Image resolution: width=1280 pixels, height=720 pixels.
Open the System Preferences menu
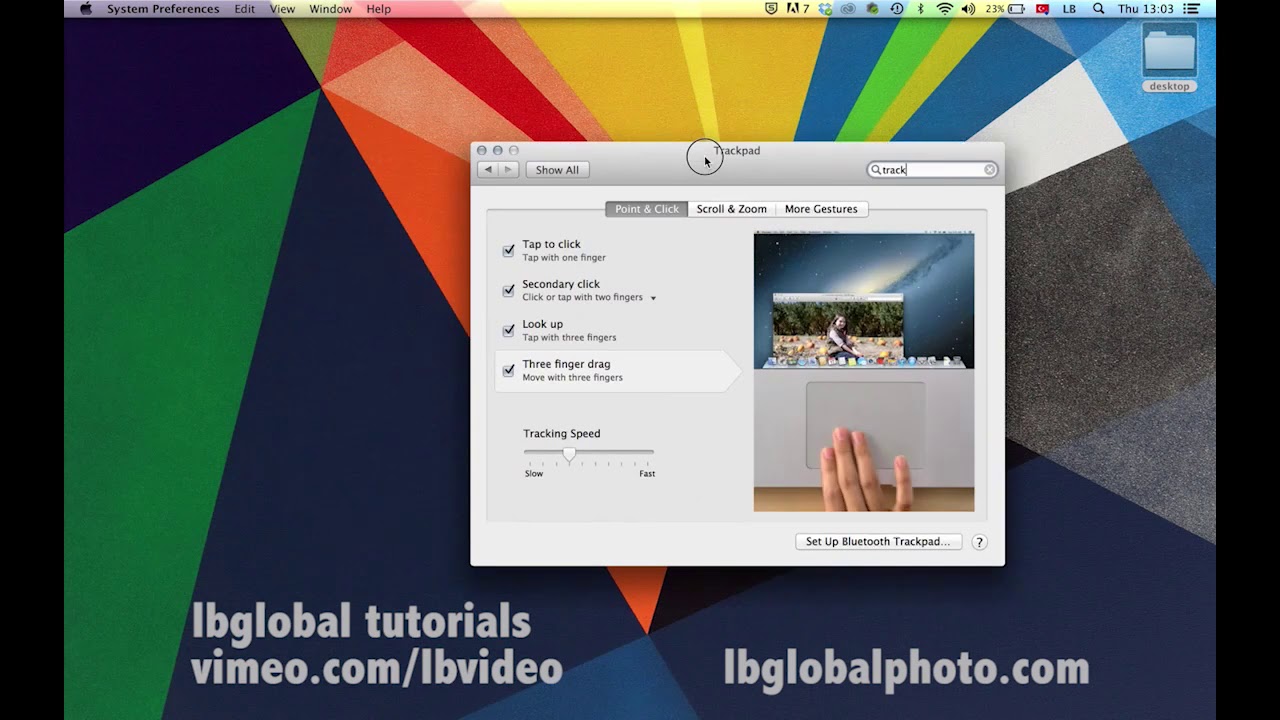163,9
